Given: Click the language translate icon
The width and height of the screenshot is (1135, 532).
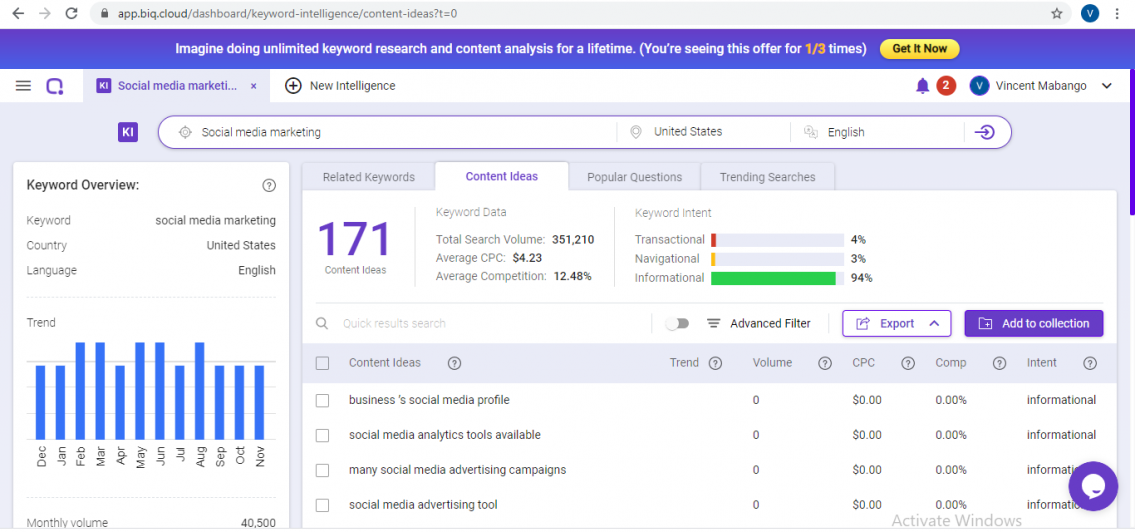Looking at the screenshot, I should point(810,132).
